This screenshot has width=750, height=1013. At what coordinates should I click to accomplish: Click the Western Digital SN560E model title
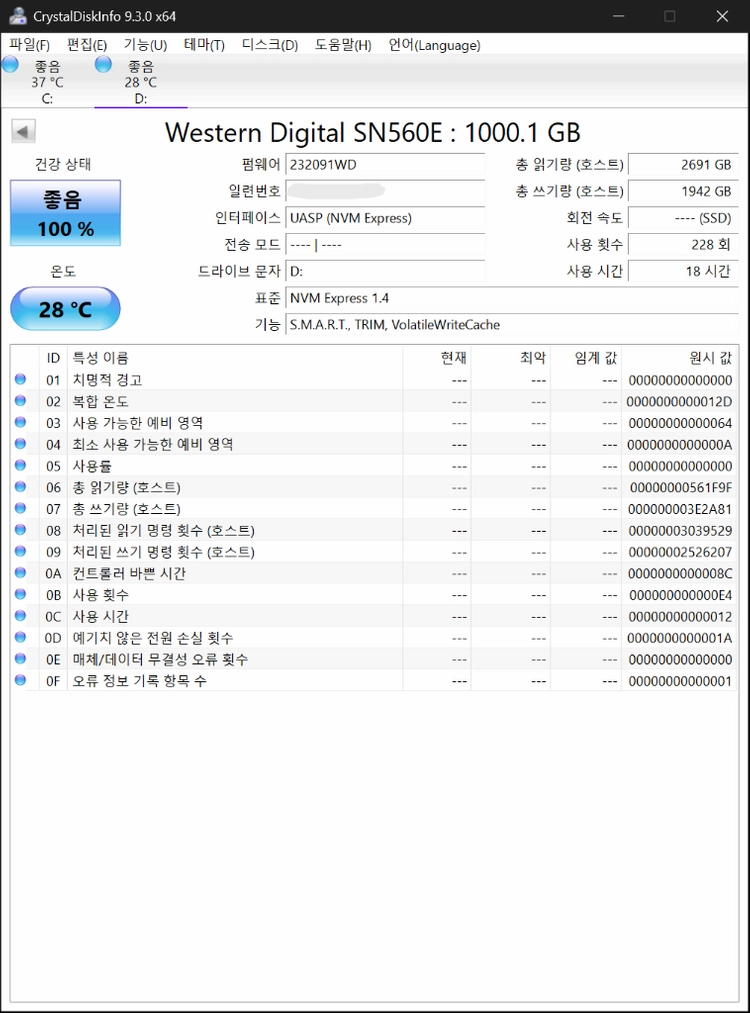(373, 132)
